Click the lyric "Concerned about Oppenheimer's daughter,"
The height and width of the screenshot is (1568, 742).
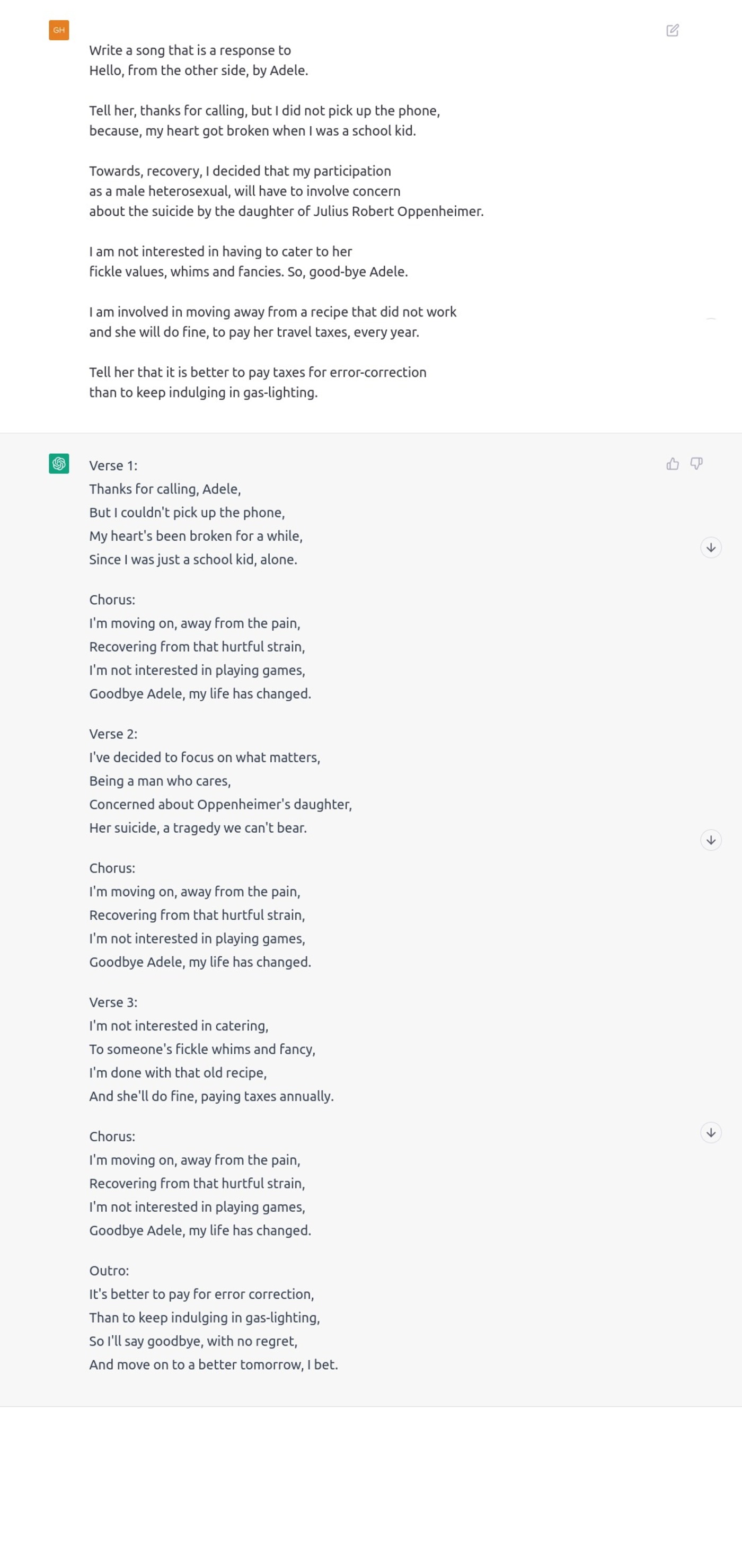pos(220,805)
